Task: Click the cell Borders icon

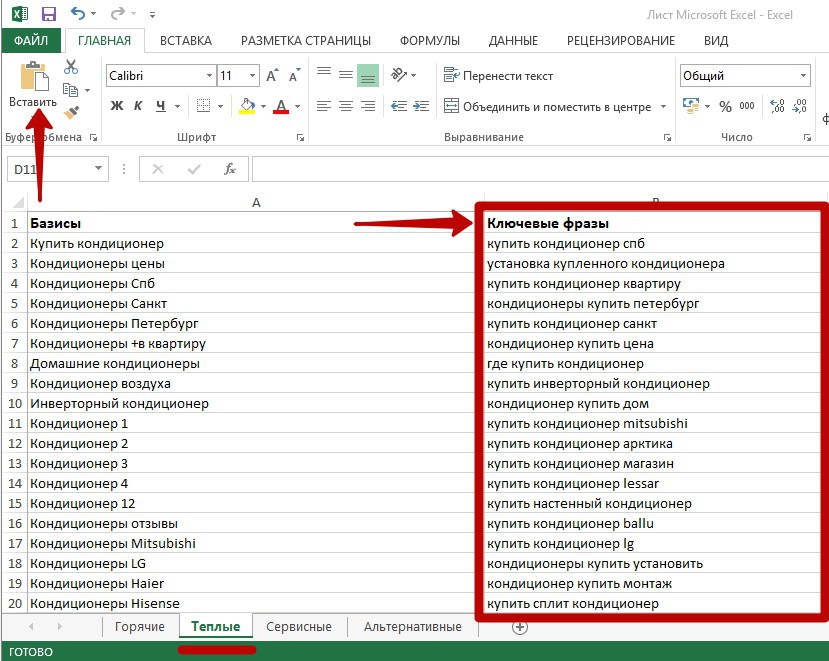Action: tap(204, 106)
